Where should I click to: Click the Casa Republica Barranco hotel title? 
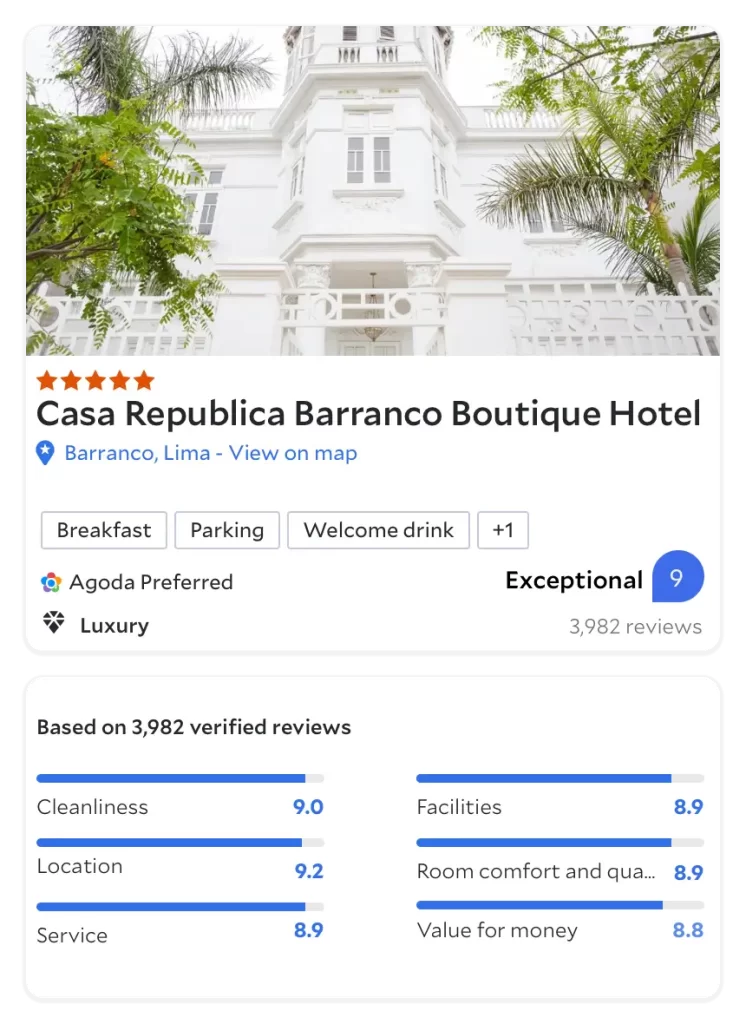(368, 414)
